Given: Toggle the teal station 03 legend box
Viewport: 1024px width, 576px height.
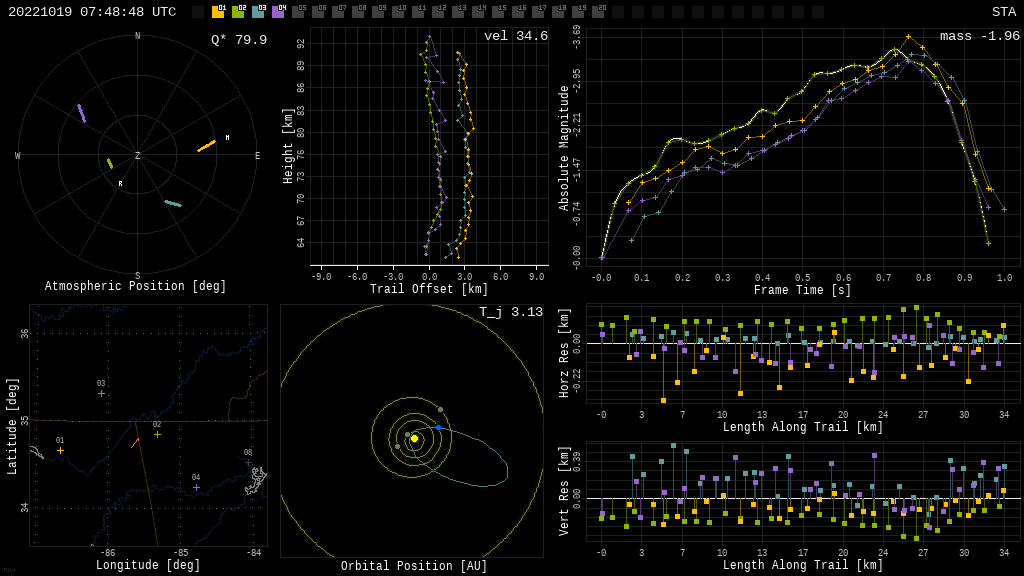Looking at the screenshot, I should point(258,12).
